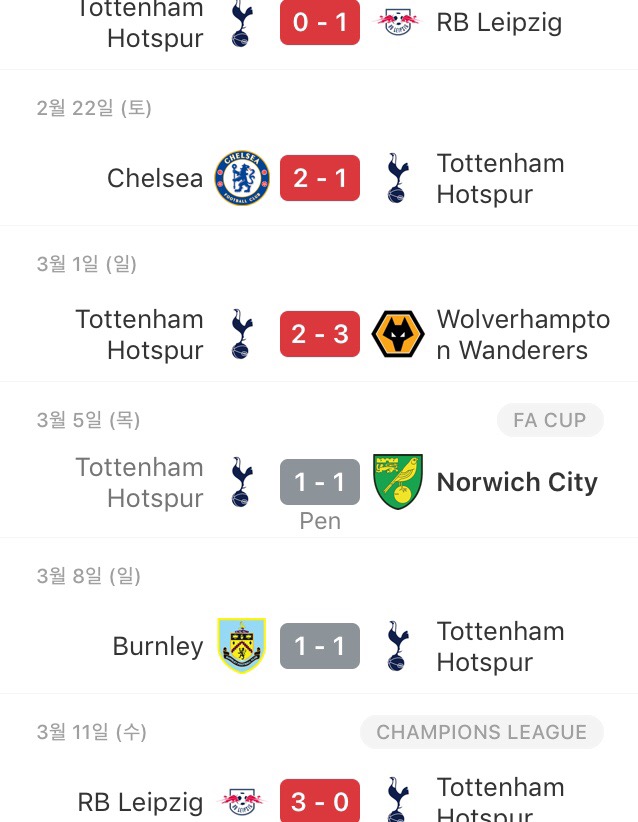This screenshot has width=638, height=822.
Task: Click RB Leipzig logo in the top match
Action: pyautogui.click(x=398, y=22)
